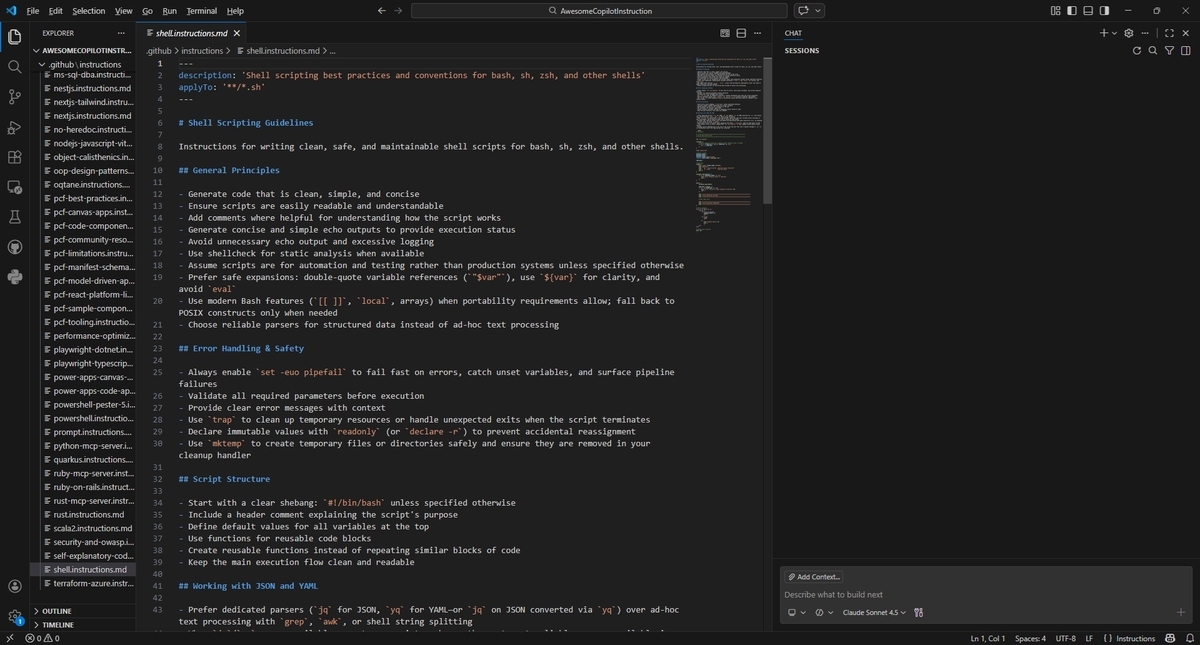Click the Add Context... button

(814, 577)
